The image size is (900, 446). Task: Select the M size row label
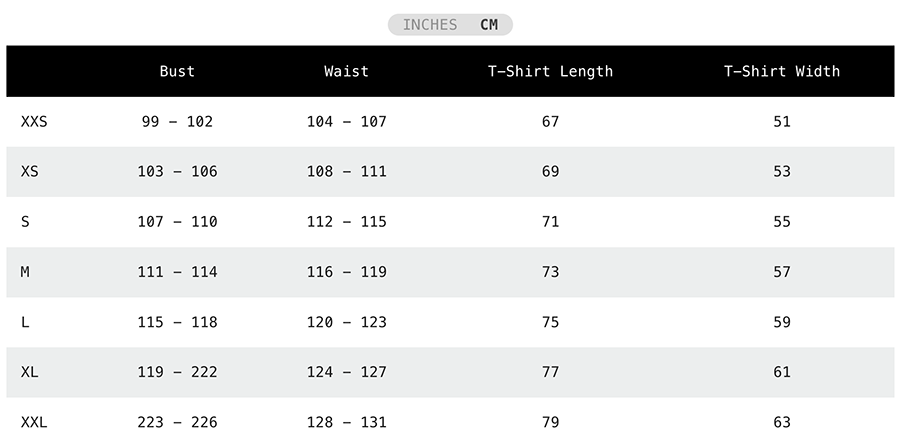[25, 272]
